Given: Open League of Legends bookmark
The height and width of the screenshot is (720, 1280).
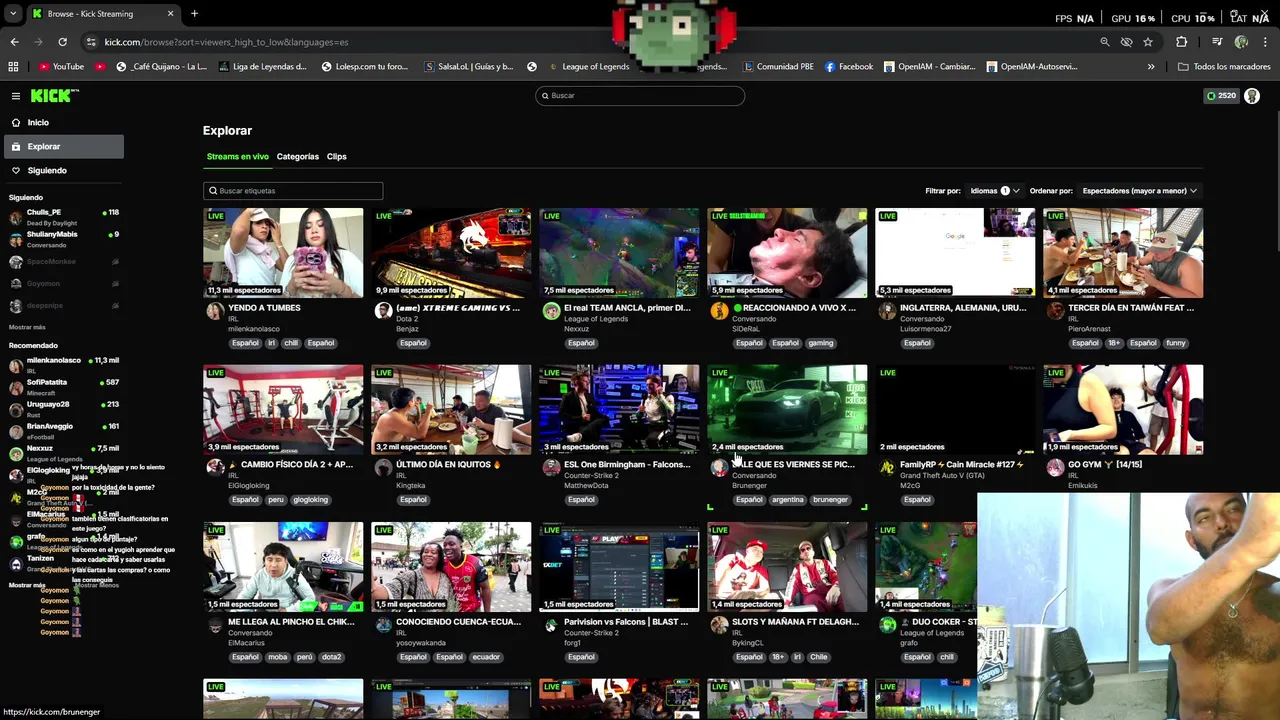Looking at the screenshot, I should [x=588, y=67].
